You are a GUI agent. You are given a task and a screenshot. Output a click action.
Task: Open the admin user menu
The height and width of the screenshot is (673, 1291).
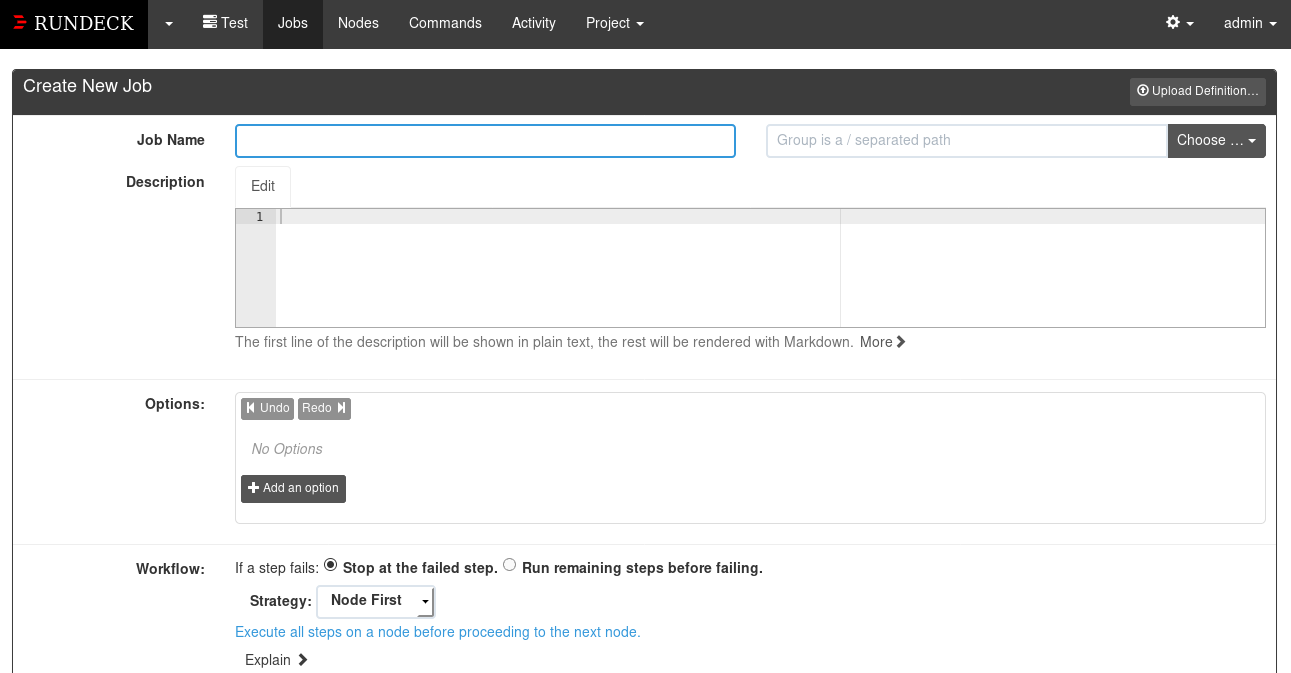(x=1248, y=22)
